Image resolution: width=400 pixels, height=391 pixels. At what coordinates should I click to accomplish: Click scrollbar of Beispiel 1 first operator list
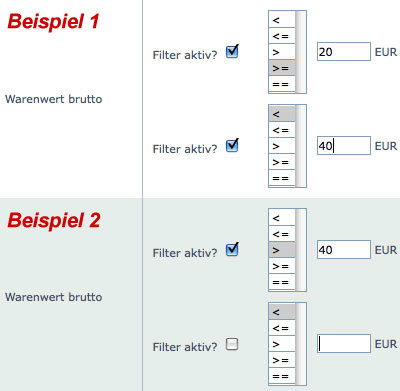click(301, 52)
